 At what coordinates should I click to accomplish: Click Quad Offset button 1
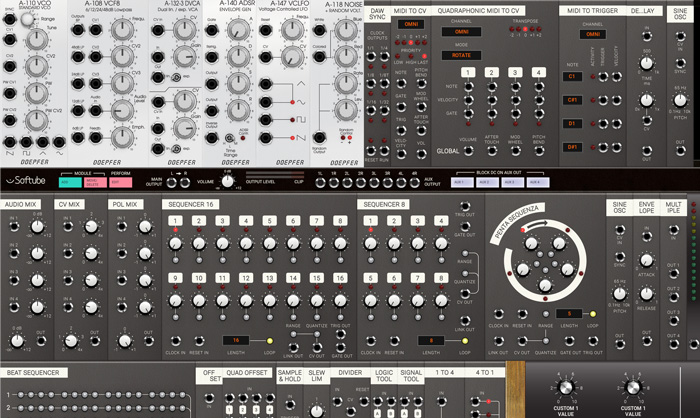(229, 410)
